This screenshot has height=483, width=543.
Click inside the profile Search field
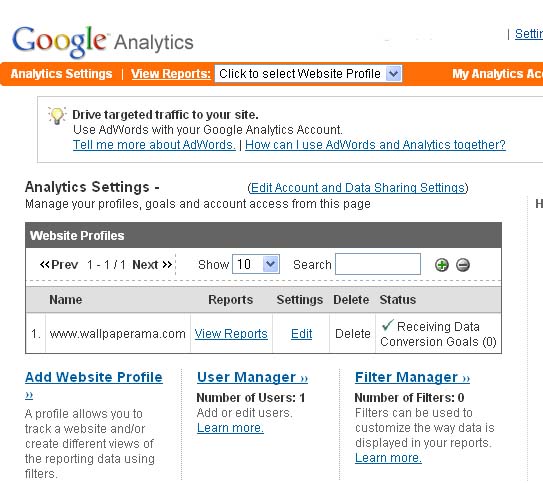(378, 264)
